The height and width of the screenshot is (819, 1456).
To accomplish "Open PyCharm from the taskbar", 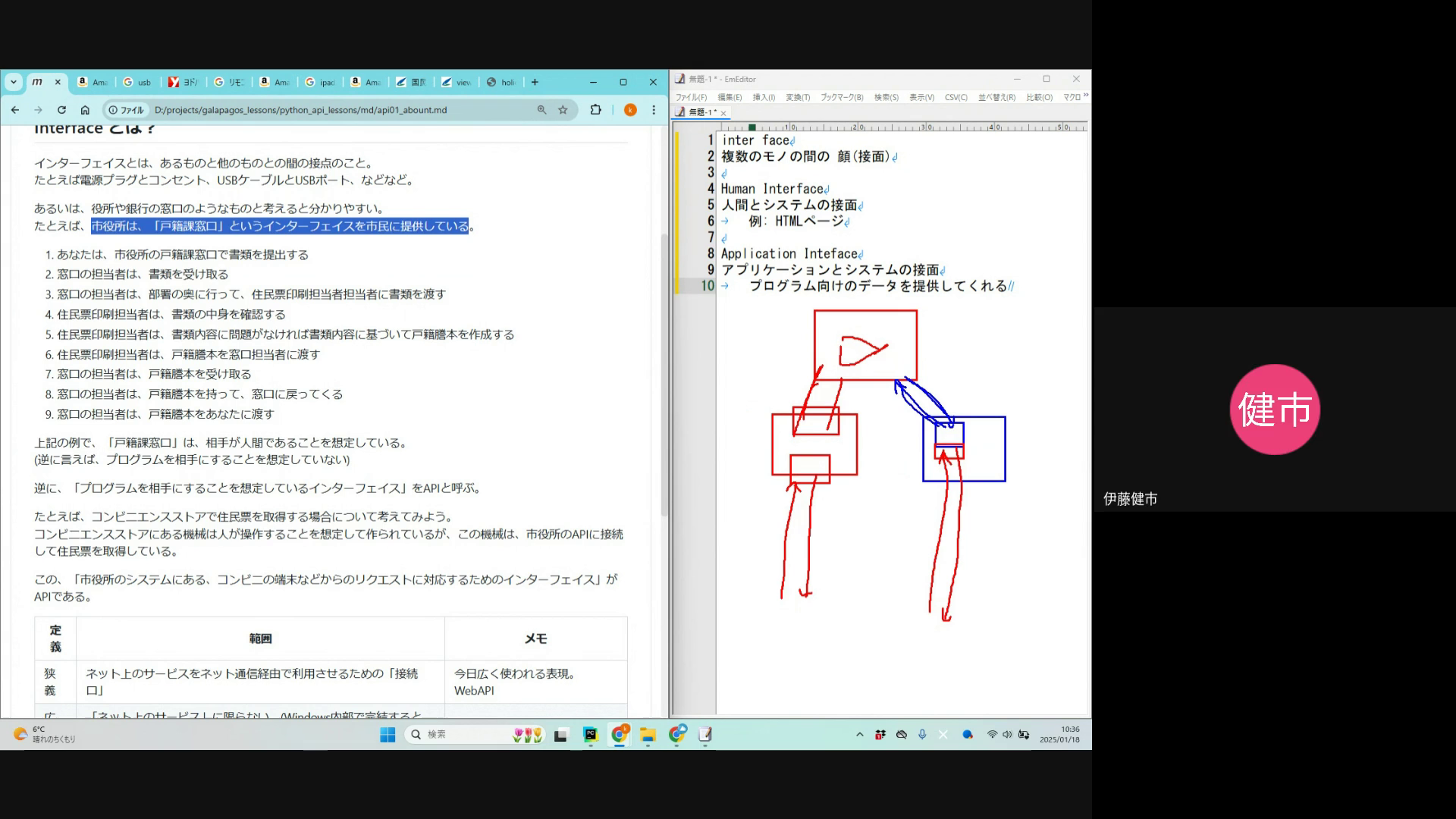I will click(590, 734).
